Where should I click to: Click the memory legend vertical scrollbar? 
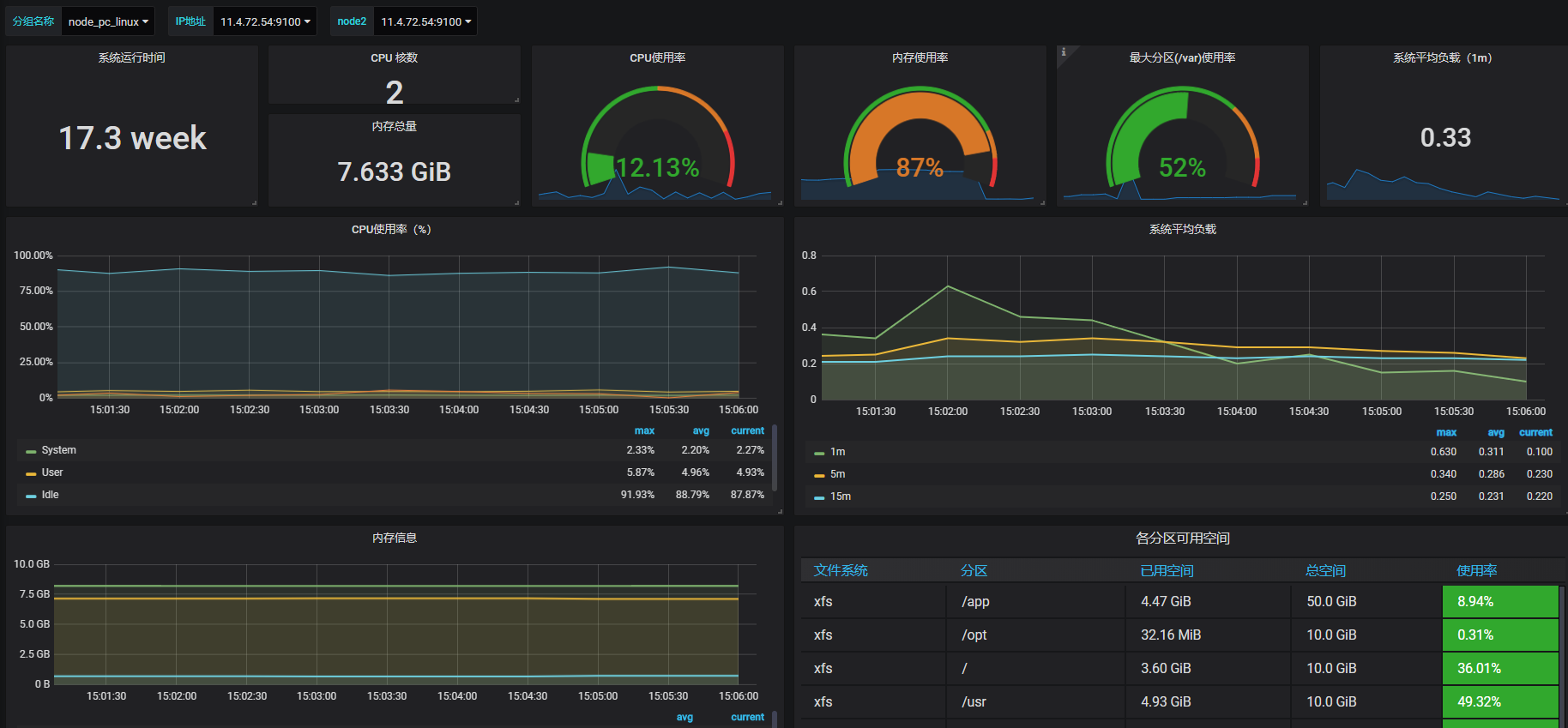775,719
